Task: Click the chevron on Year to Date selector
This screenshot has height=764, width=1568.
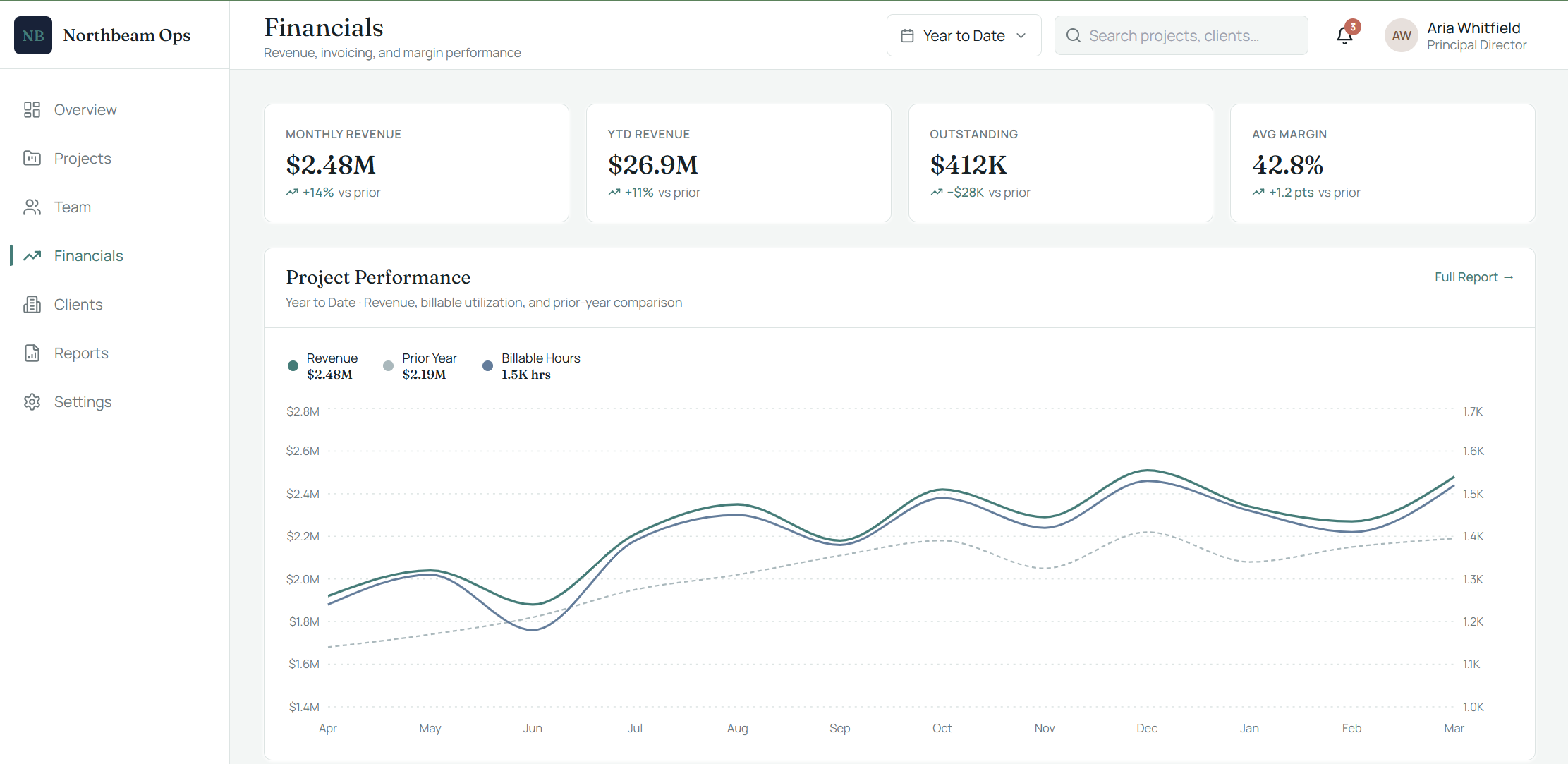Action: tap(1021, 35)
